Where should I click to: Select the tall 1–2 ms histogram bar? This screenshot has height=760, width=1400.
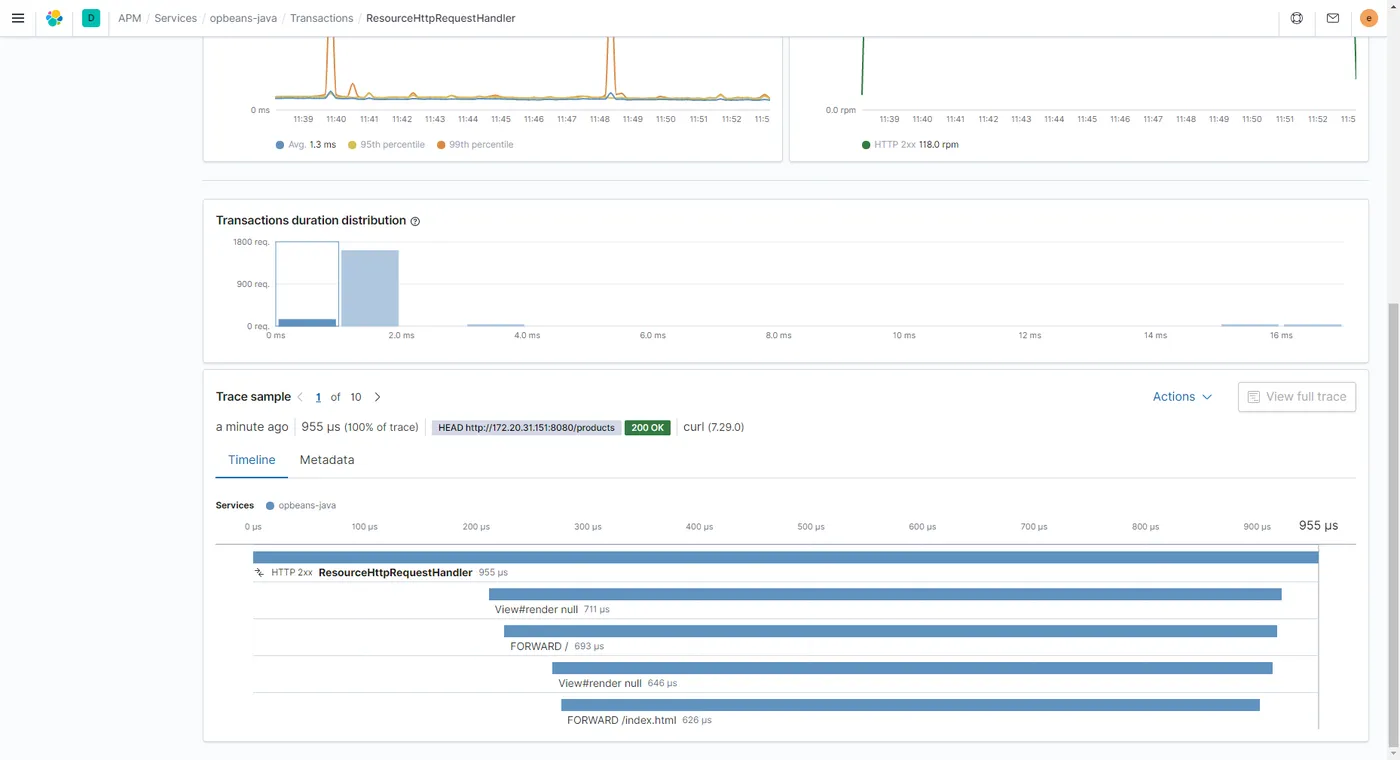tap(370, 288)
